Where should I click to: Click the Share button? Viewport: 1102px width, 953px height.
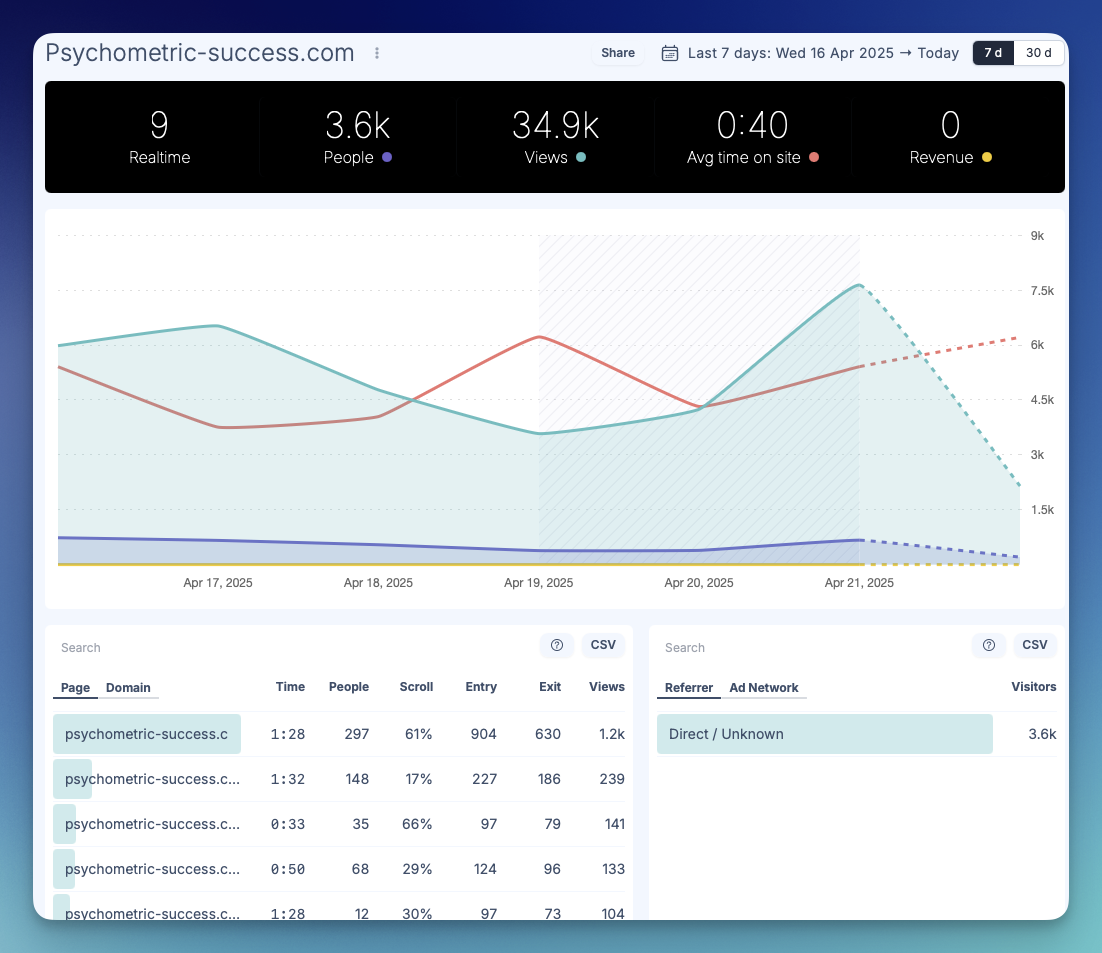click(617, 53)
